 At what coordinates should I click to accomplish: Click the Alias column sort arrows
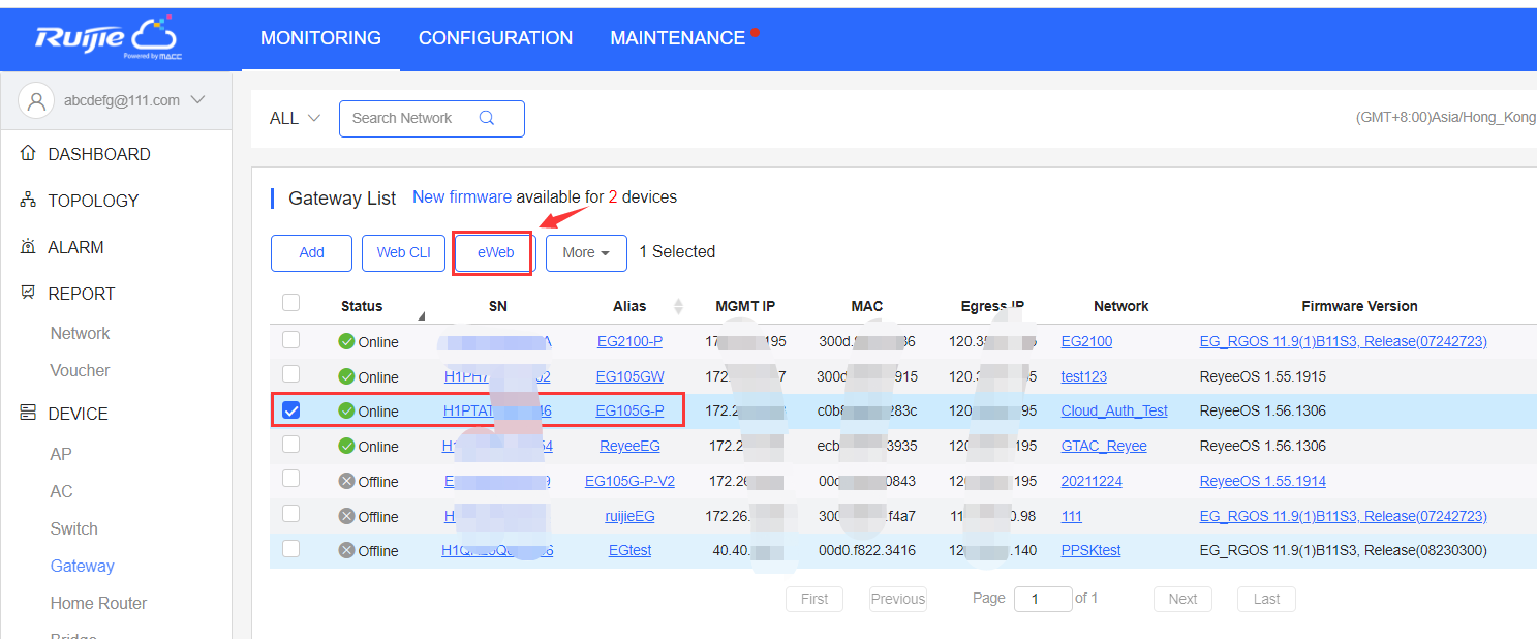(x=679, y=306)
